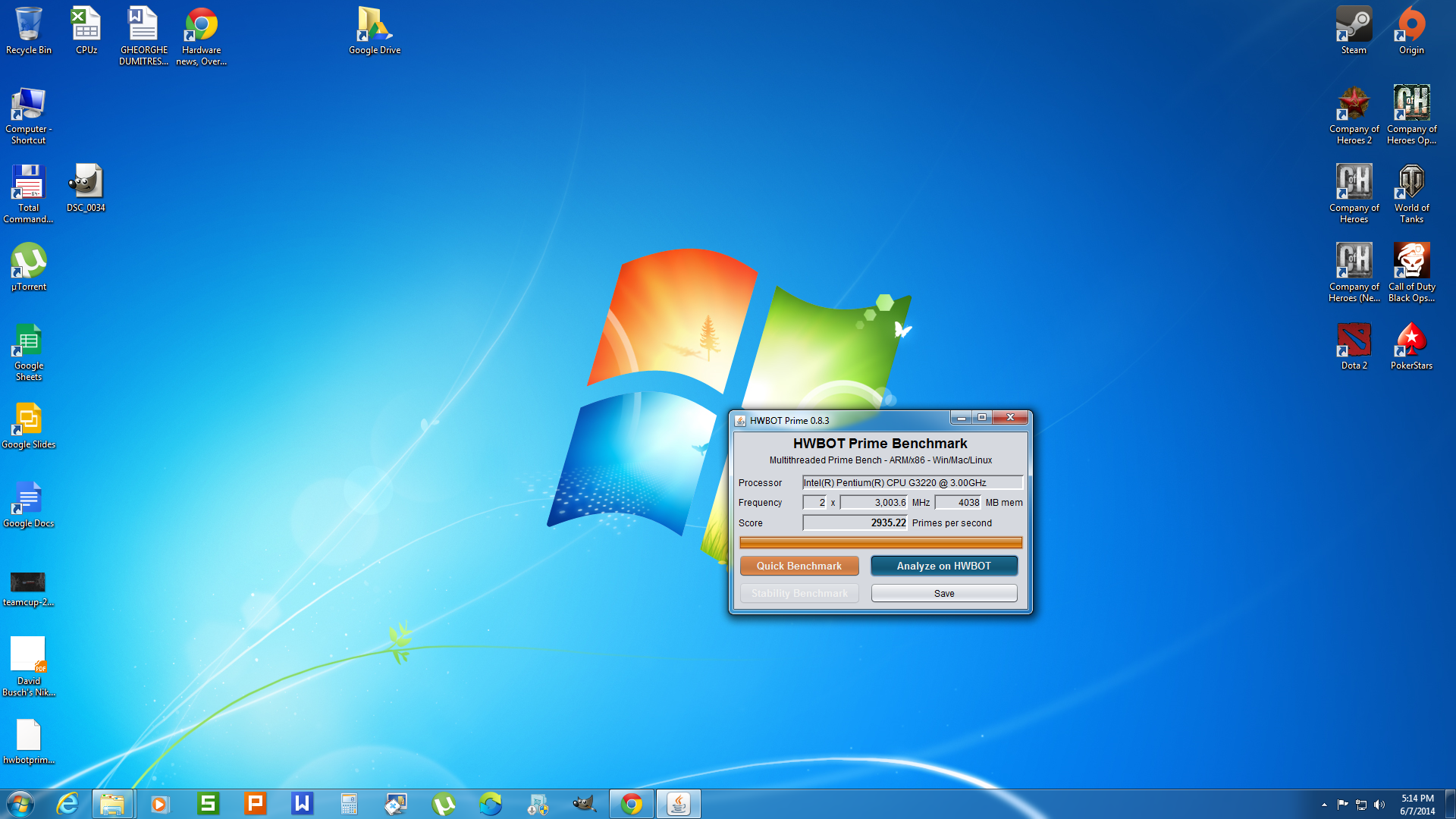Viewport: 1456px width, 819px height.
Task: Open the Windows Start menu
Action: (x=20, y=804)
